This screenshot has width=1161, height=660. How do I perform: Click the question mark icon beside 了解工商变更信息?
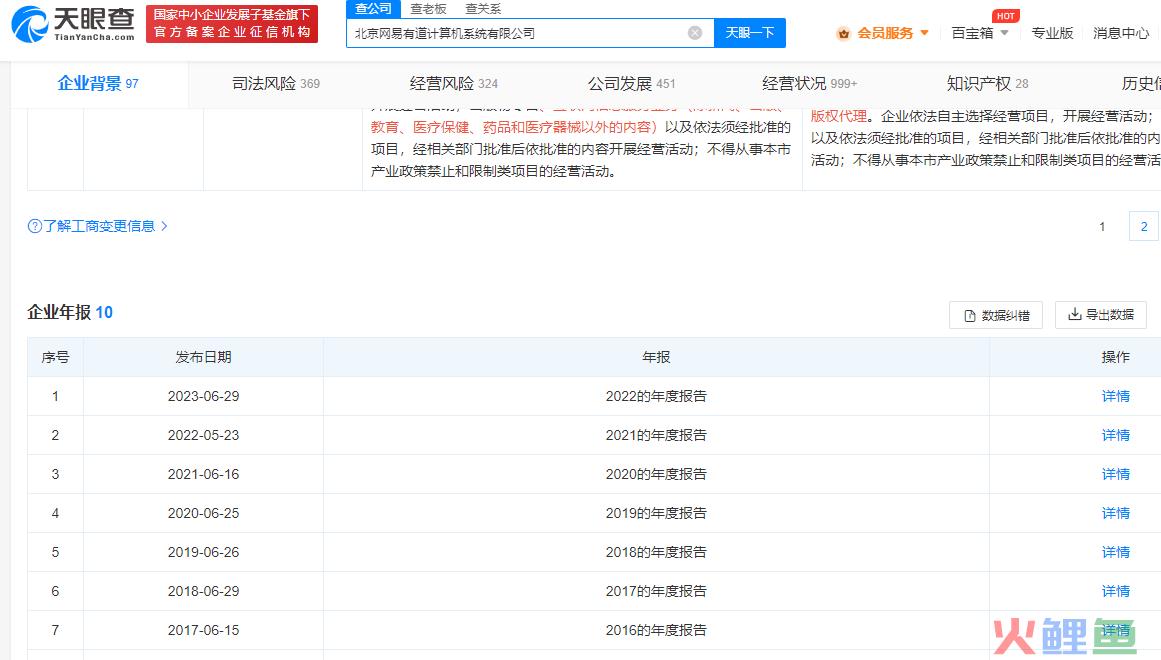pyautogui.click(x=34, y=226)
